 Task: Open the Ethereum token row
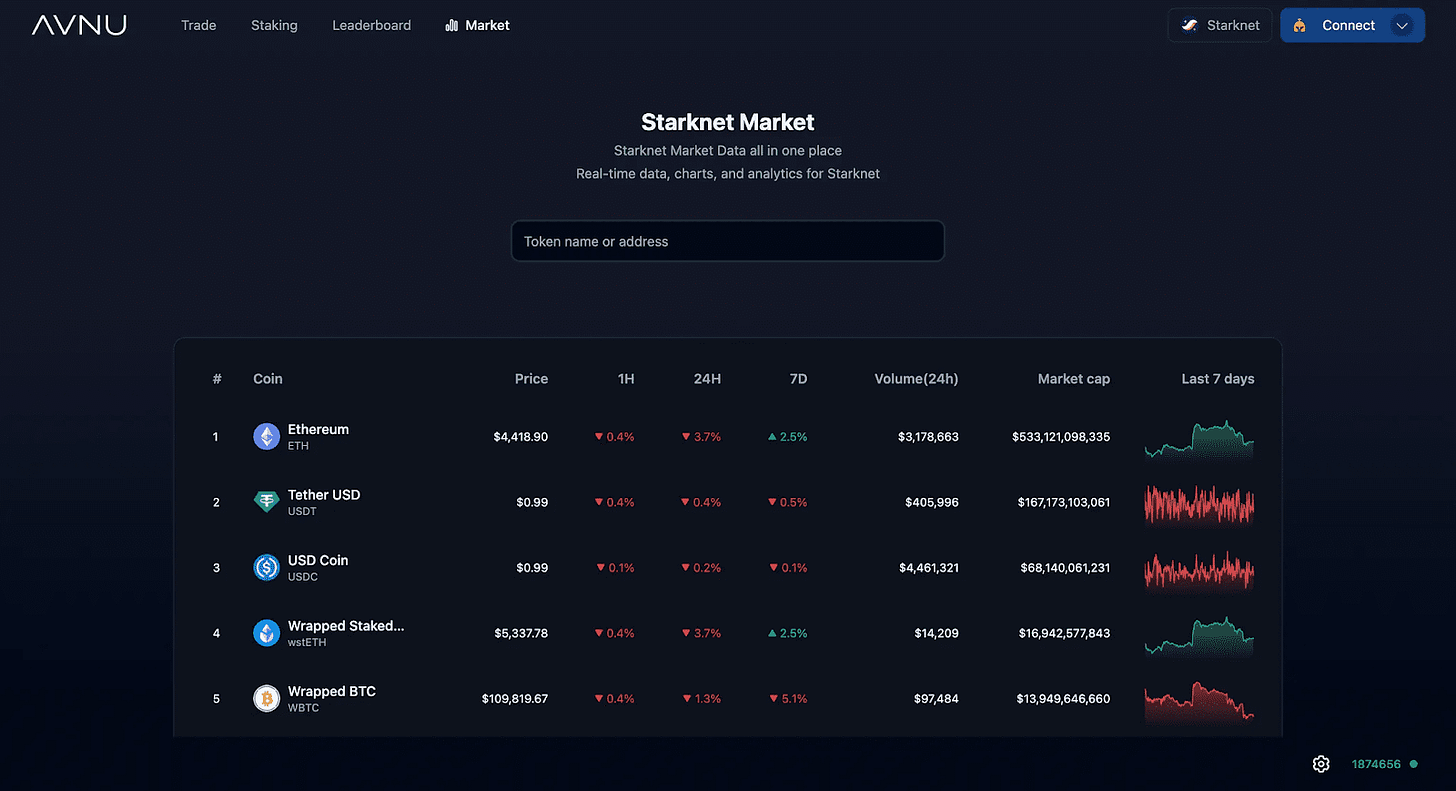coord(728,437)
